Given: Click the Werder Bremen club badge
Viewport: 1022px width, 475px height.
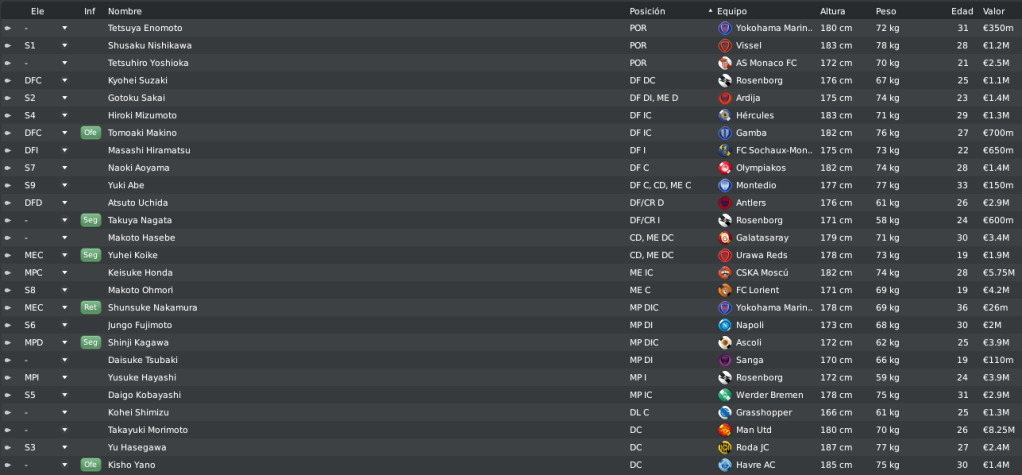Looking at the screenshot, I should (x=724, y=395).
